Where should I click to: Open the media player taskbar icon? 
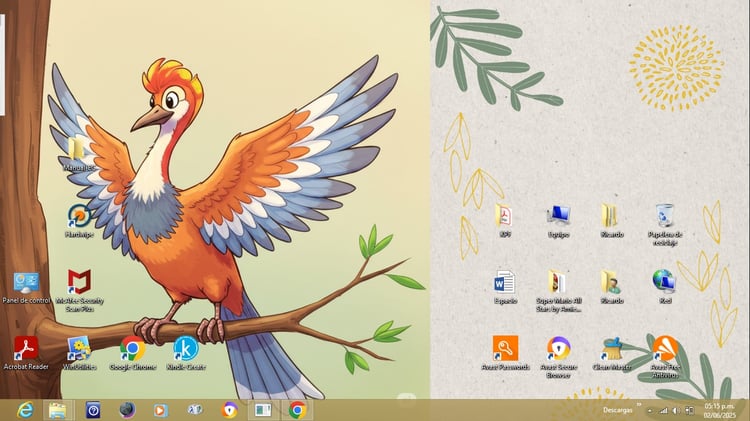coord(161,410)
